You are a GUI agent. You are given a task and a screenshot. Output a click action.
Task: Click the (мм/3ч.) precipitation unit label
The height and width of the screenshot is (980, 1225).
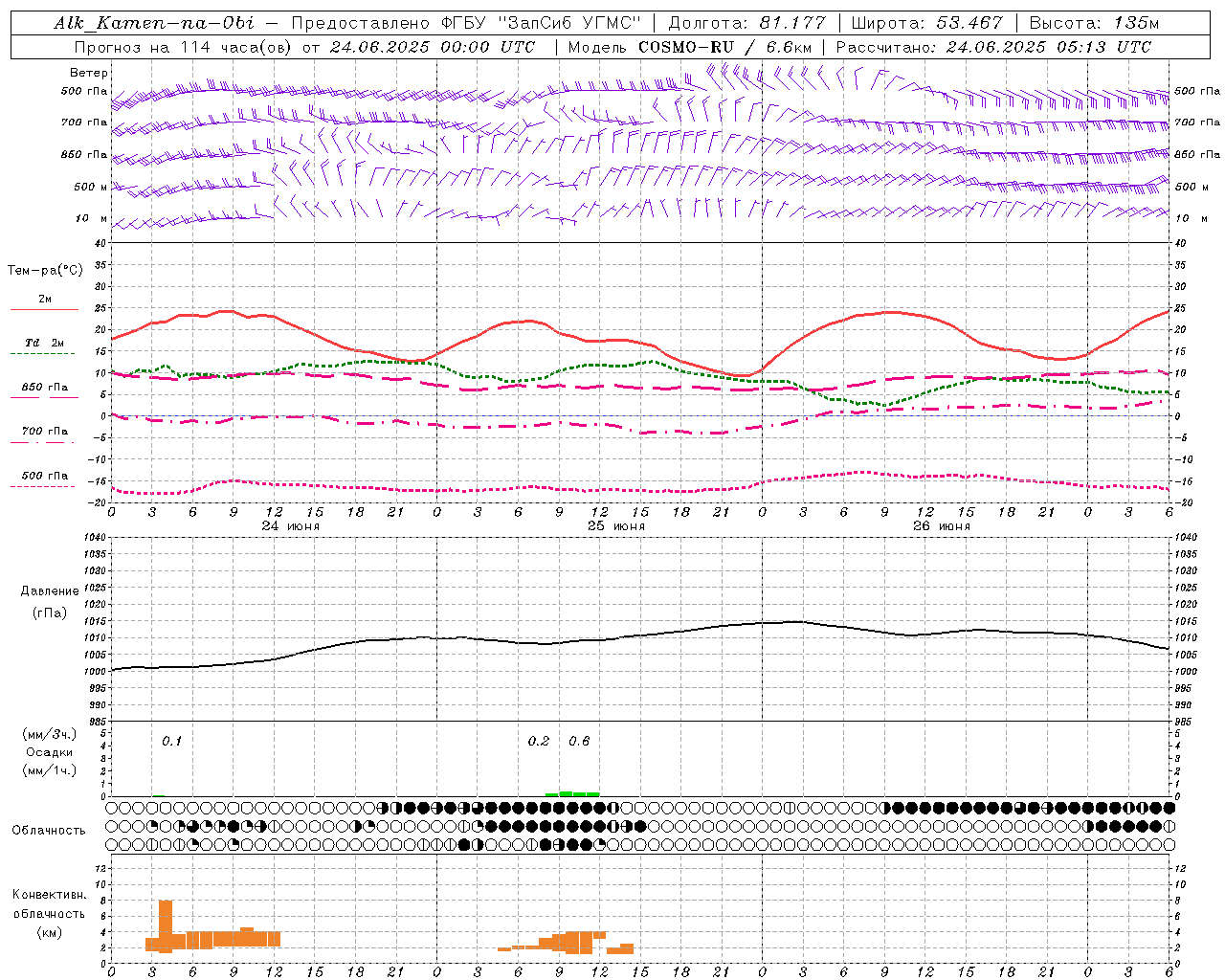click(x=49, y=734)
